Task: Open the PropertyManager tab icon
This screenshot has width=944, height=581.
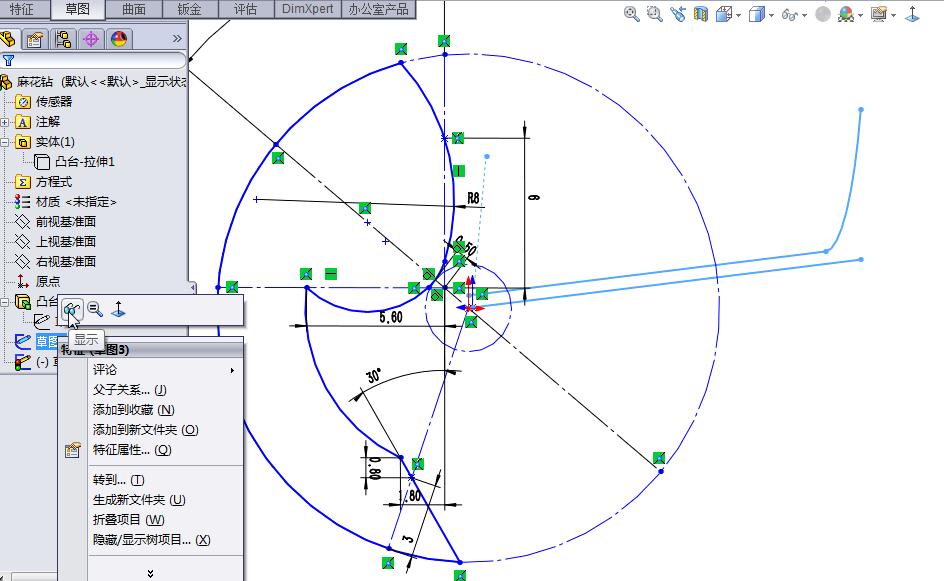Action: pos(36,40)
